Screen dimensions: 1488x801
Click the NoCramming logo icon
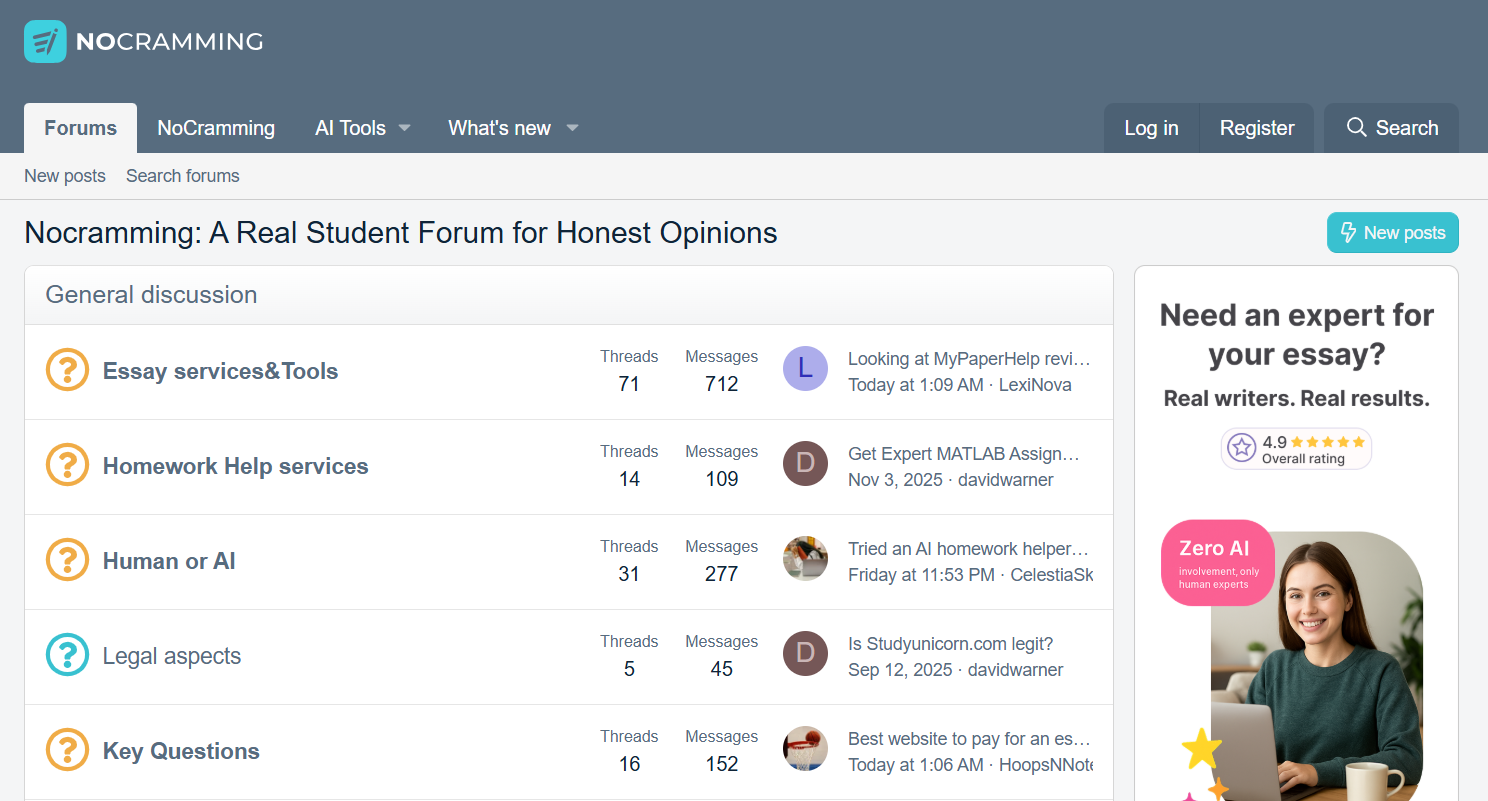coord(45,41)
